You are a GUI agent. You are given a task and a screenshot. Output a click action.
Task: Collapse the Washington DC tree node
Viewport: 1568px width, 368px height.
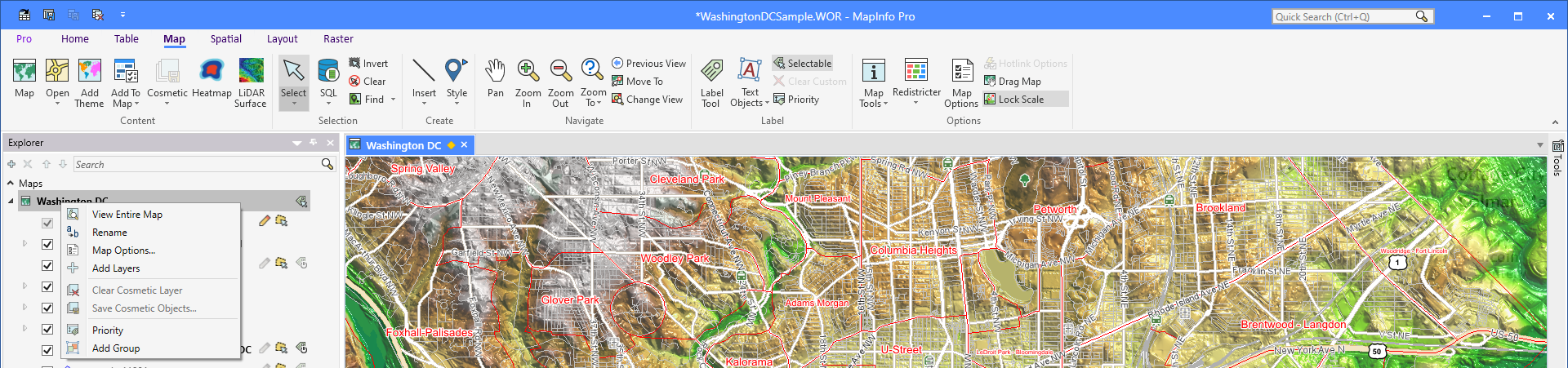click(x=11, y=201)
